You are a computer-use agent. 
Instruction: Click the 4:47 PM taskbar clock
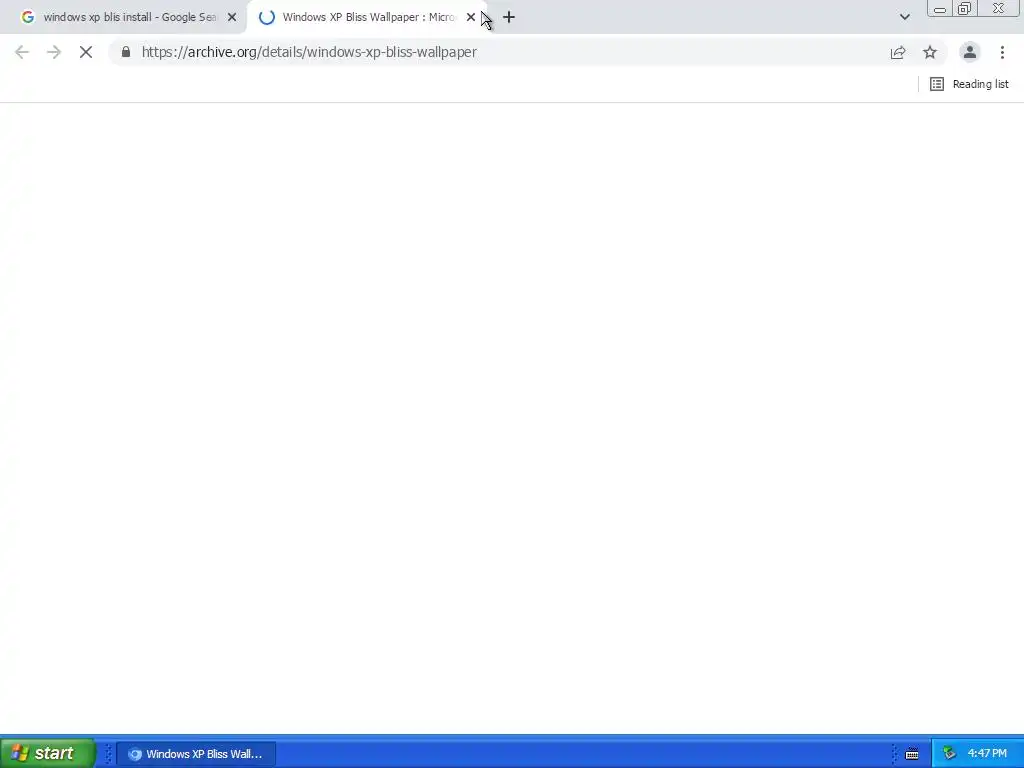(x=987, y=754)
